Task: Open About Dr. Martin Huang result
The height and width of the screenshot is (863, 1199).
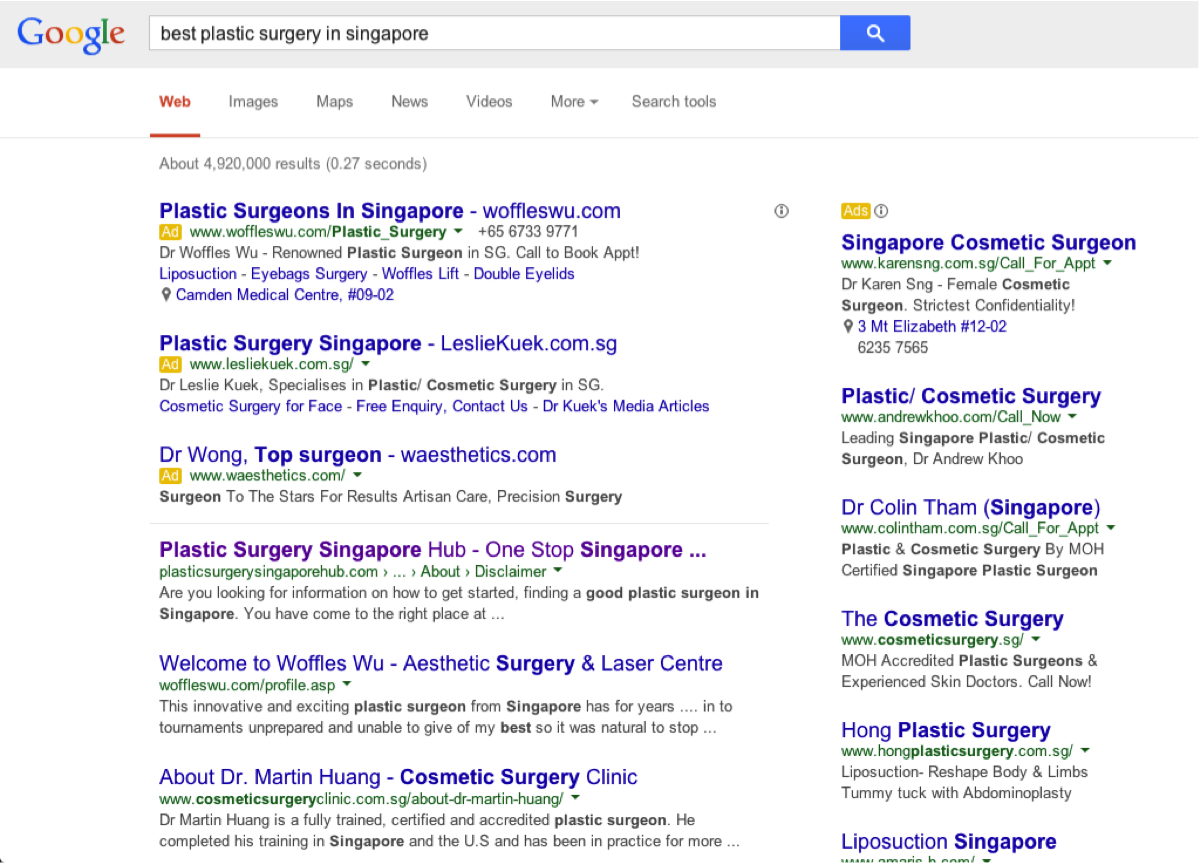Action: click(x=398, y=777)
